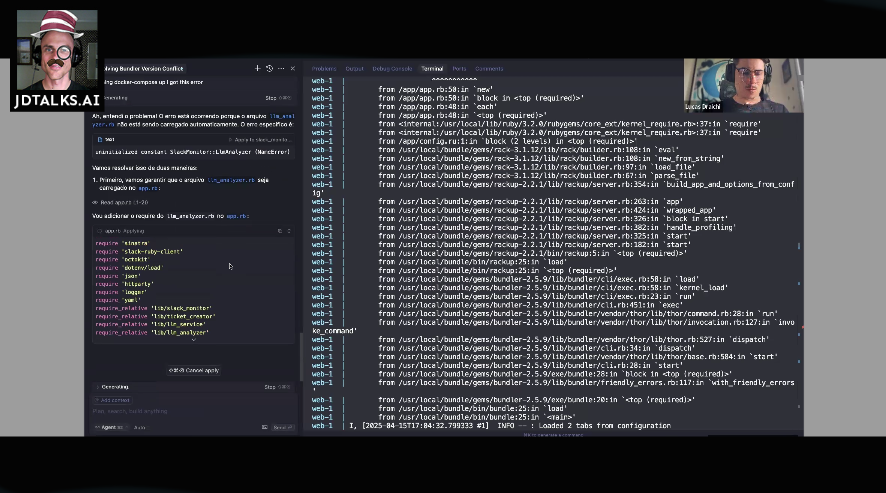This screenshot has height=493, width=886.
Task: Expand the lower Generating status chevron
Action: click(x=97, y=387)
